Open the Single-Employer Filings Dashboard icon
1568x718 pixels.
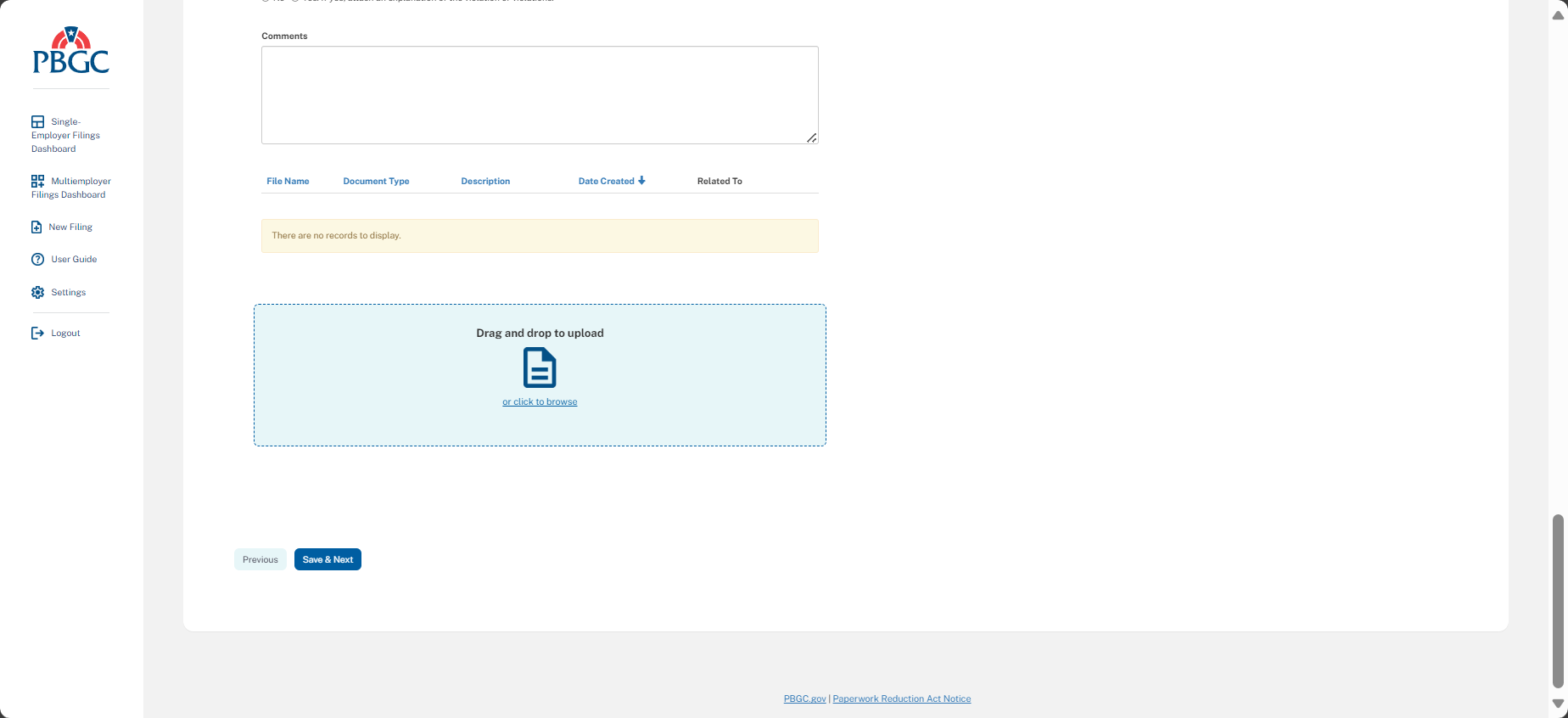click(37, 121)
